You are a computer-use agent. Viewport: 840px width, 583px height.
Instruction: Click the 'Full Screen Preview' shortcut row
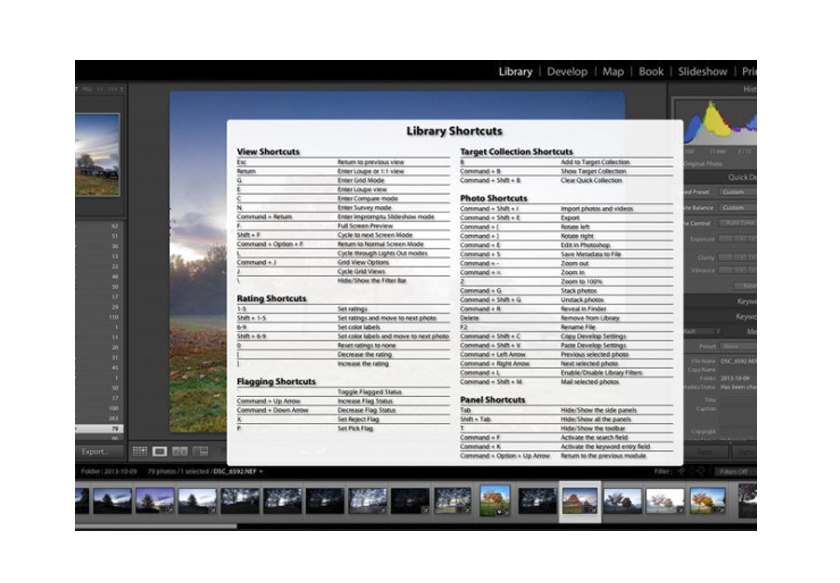(343, 226)
